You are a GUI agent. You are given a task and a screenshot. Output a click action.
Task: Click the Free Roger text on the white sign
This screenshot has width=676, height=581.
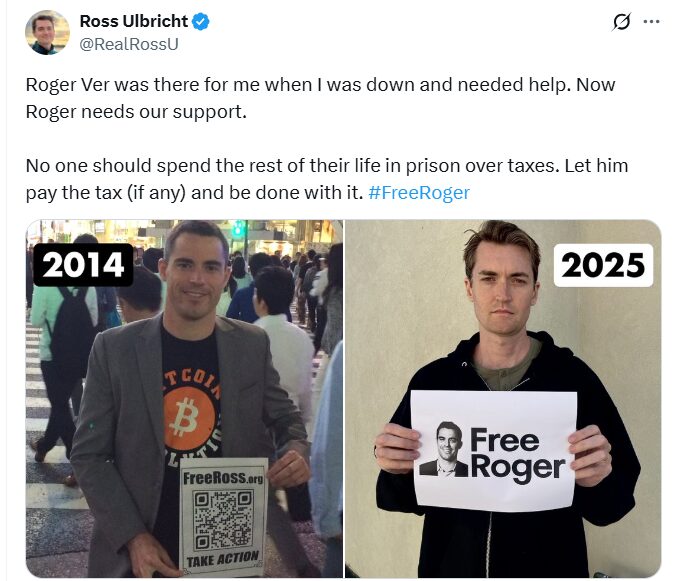click(517, 452)
